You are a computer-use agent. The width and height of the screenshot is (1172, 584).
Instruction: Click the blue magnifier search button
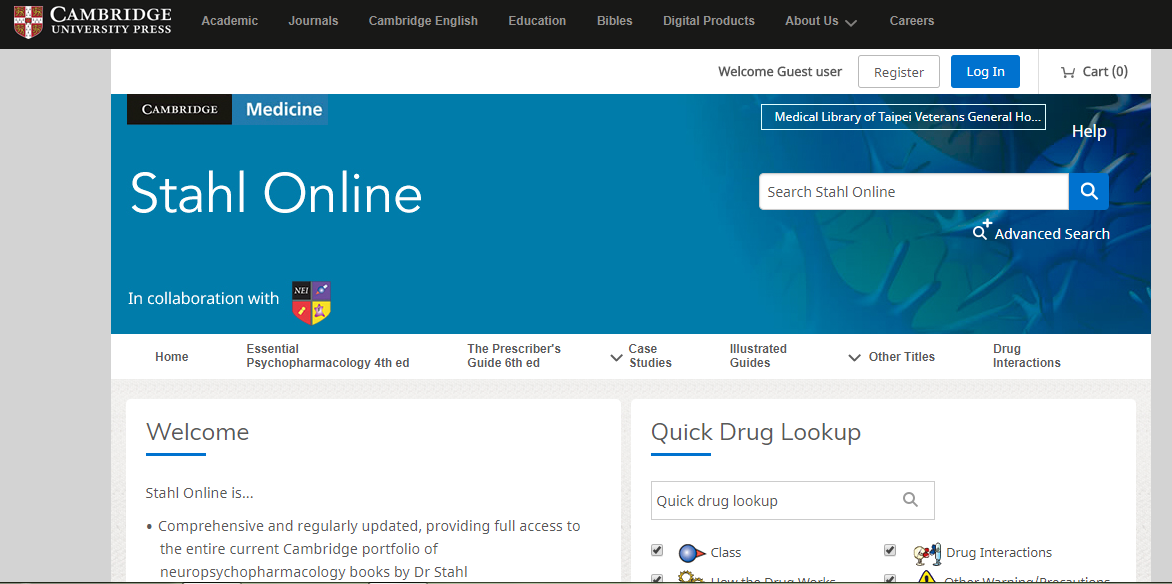click(1089, 191)
